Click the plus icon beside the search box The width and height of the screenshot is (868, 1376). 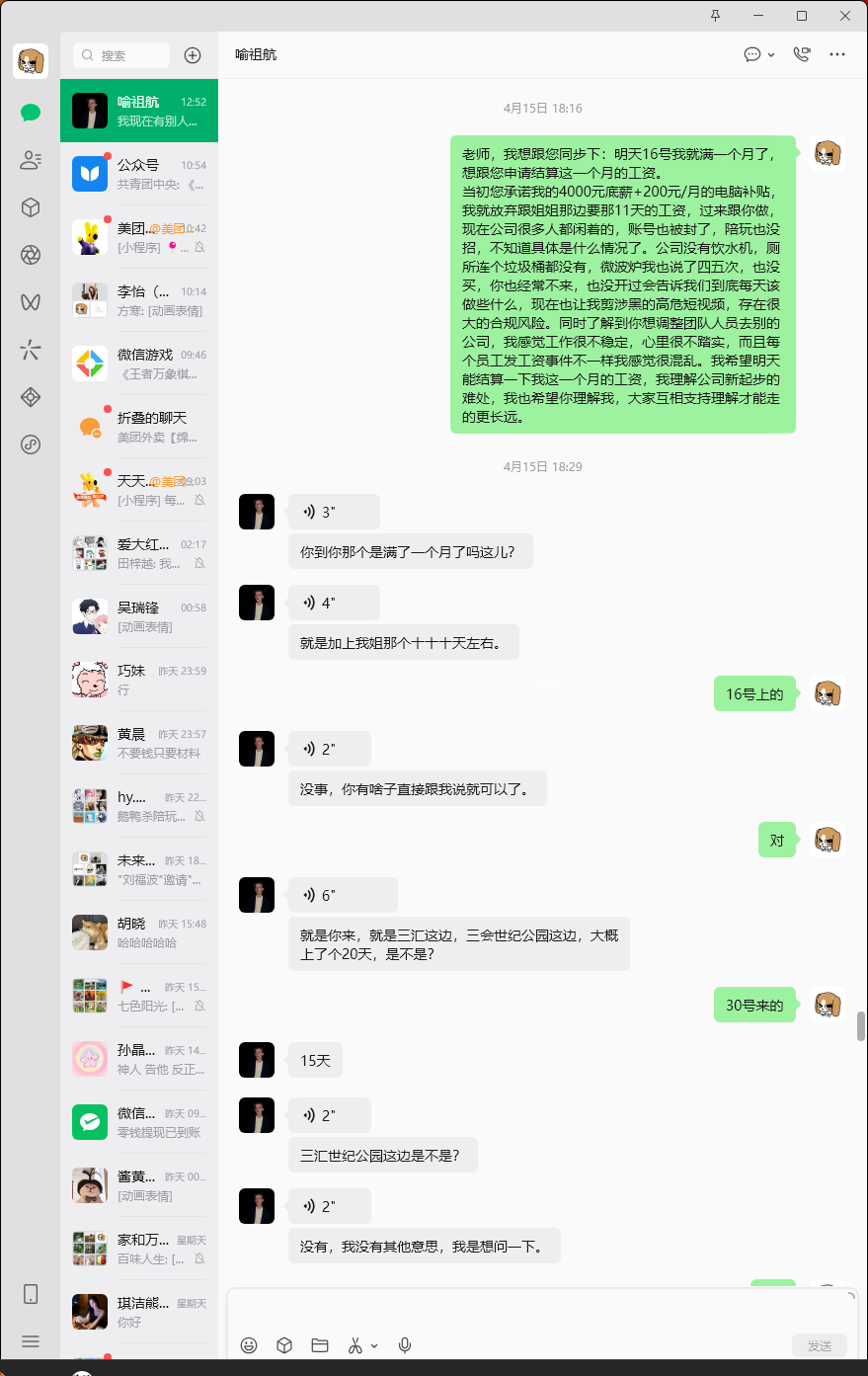(x=193, y=55)
